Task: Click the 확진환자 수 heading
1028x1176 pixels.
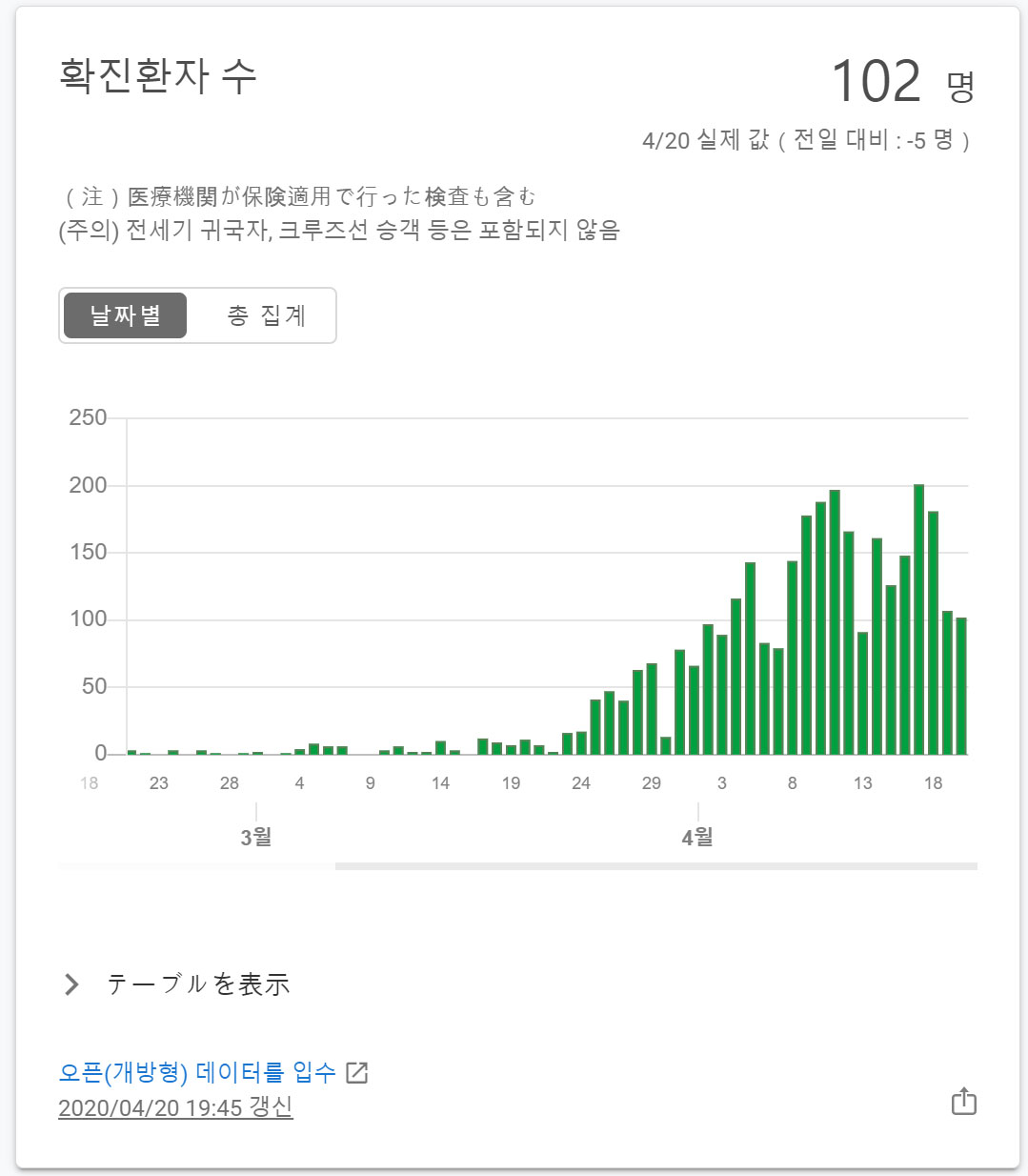Action: 158,76
